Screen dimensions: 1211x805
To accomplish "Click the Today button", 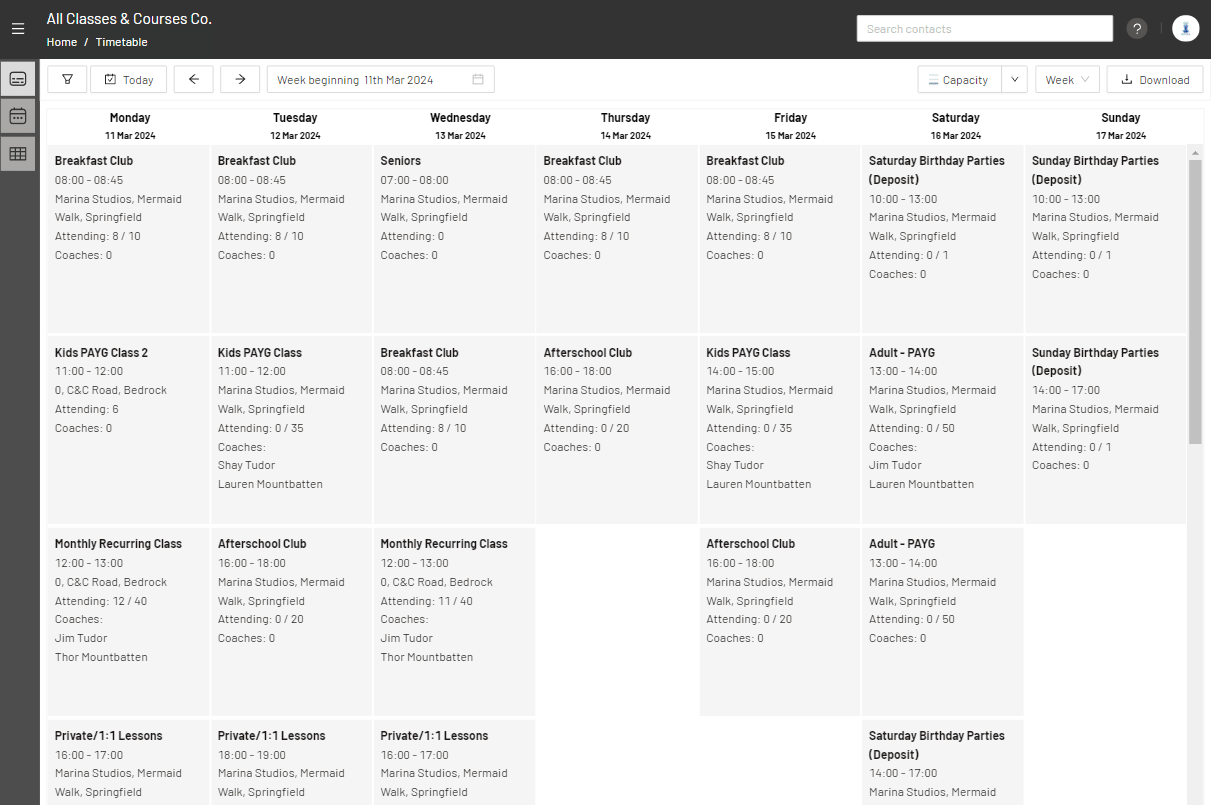I will (x=129, y=80).
